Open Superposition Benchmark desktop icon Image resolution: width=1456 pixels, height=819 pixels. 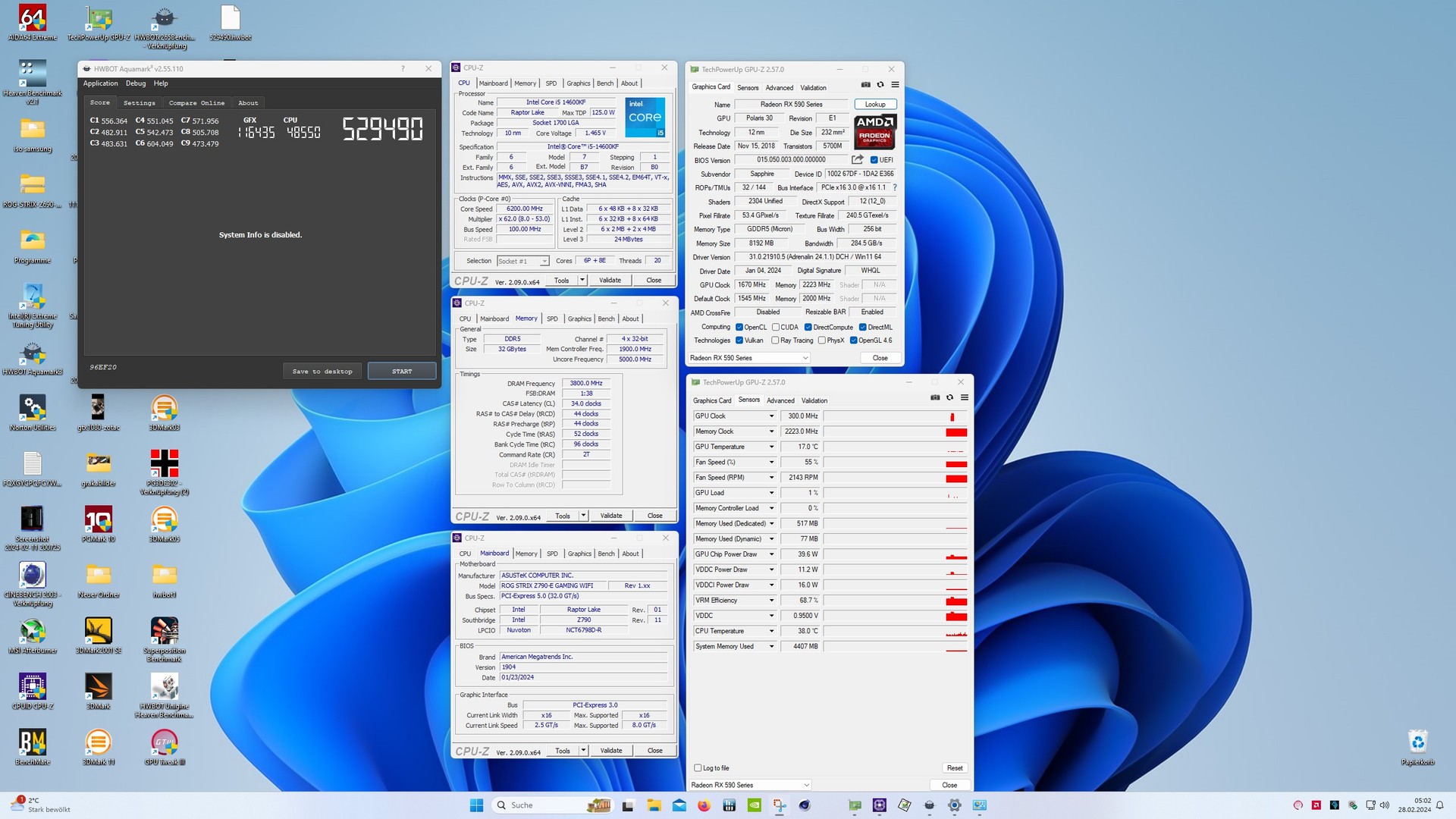click(164, 639)
